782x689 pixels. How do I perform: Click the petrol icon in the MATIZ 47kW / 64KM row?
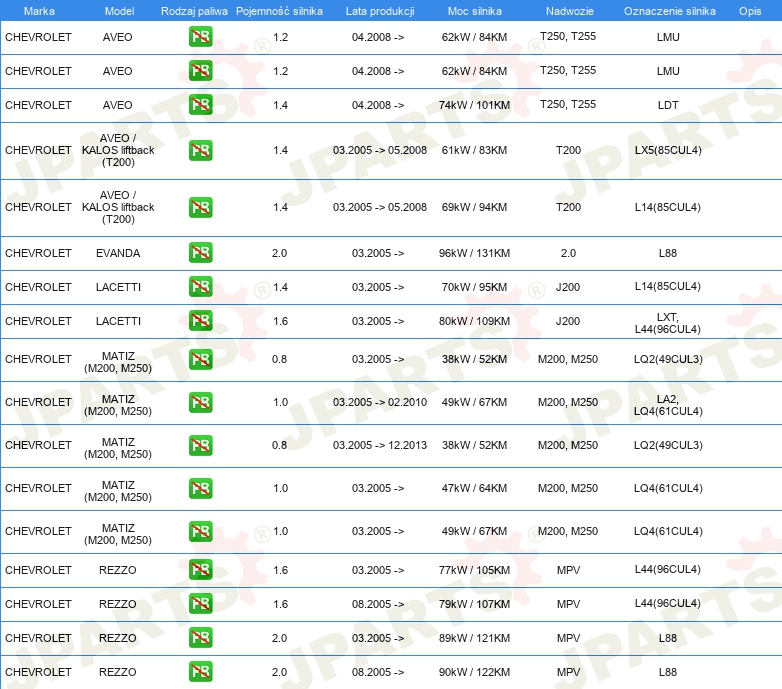200,488
